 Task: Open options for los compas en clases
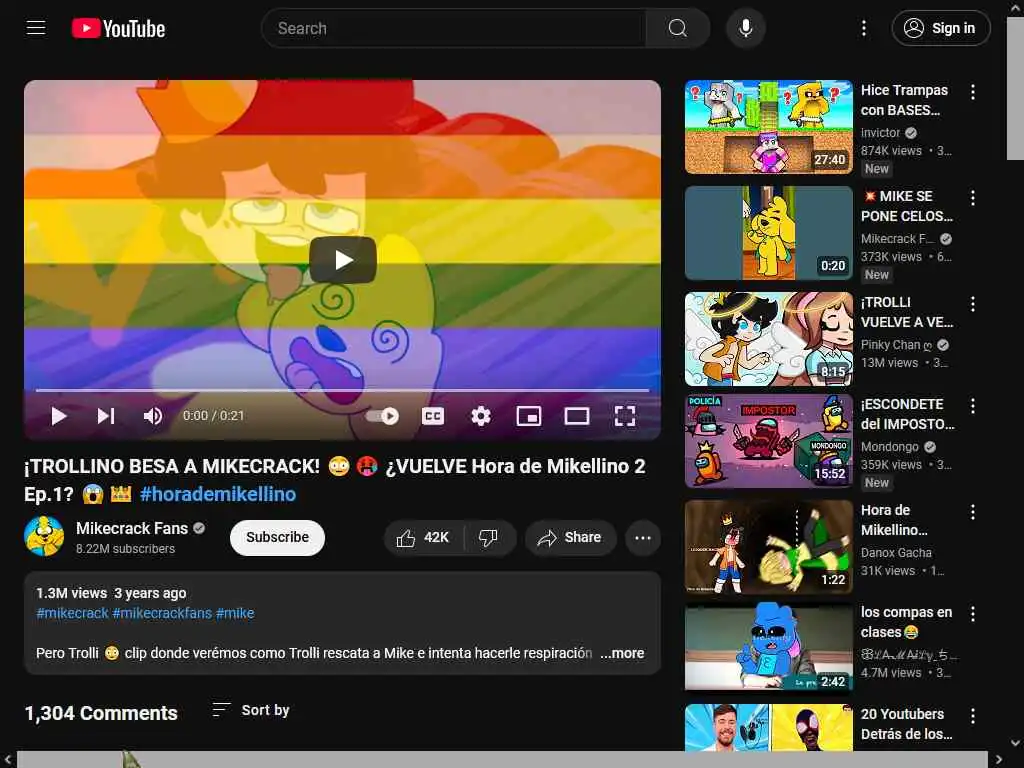[x=972, y=614]
